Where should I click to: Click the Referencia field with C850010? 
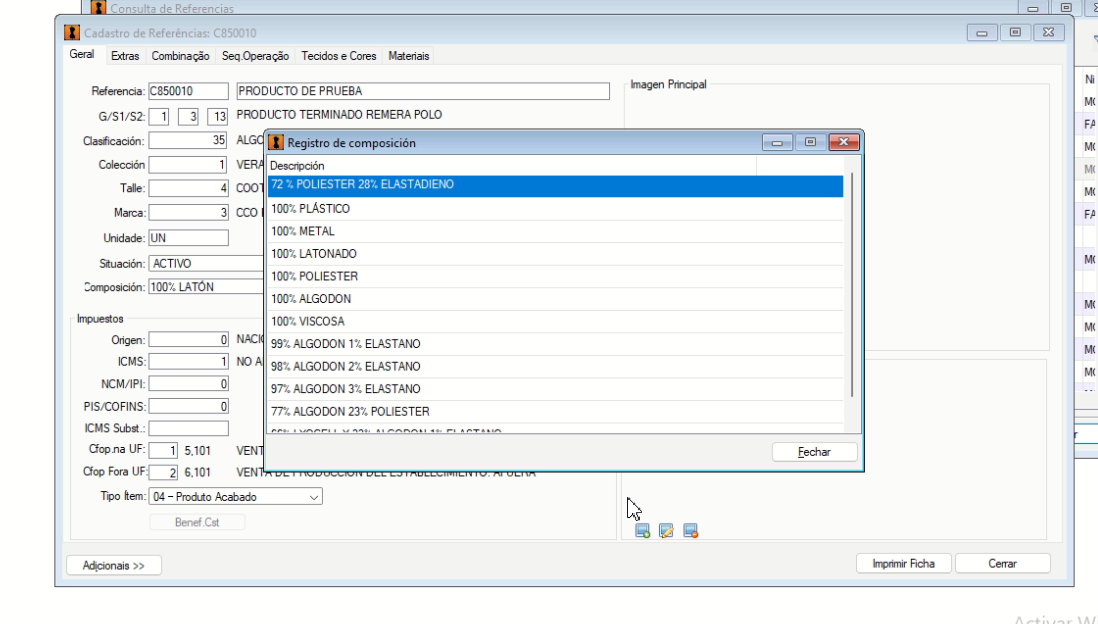tap(188, 91)
